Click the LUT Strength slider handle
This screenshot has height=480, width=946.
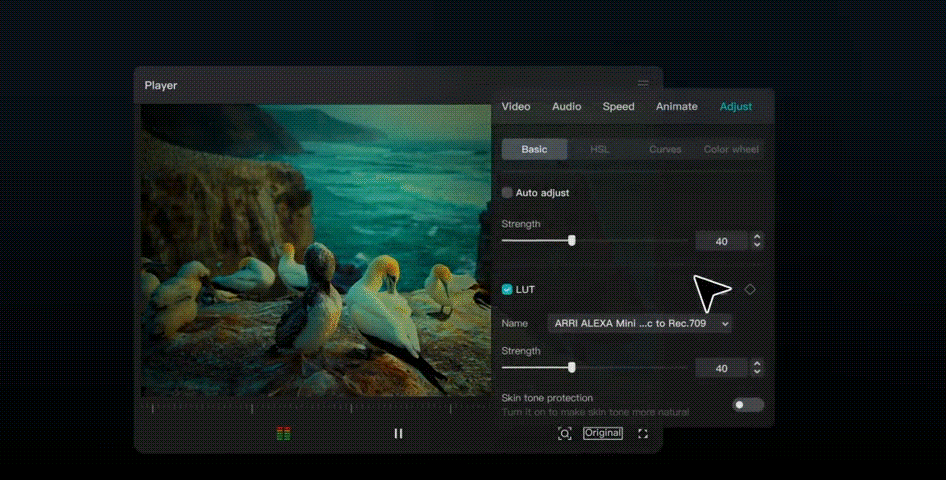tap(571, 367)
